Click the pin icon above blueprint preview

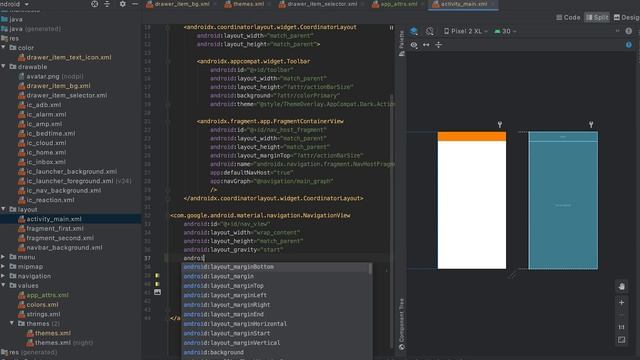click(591, 124)
